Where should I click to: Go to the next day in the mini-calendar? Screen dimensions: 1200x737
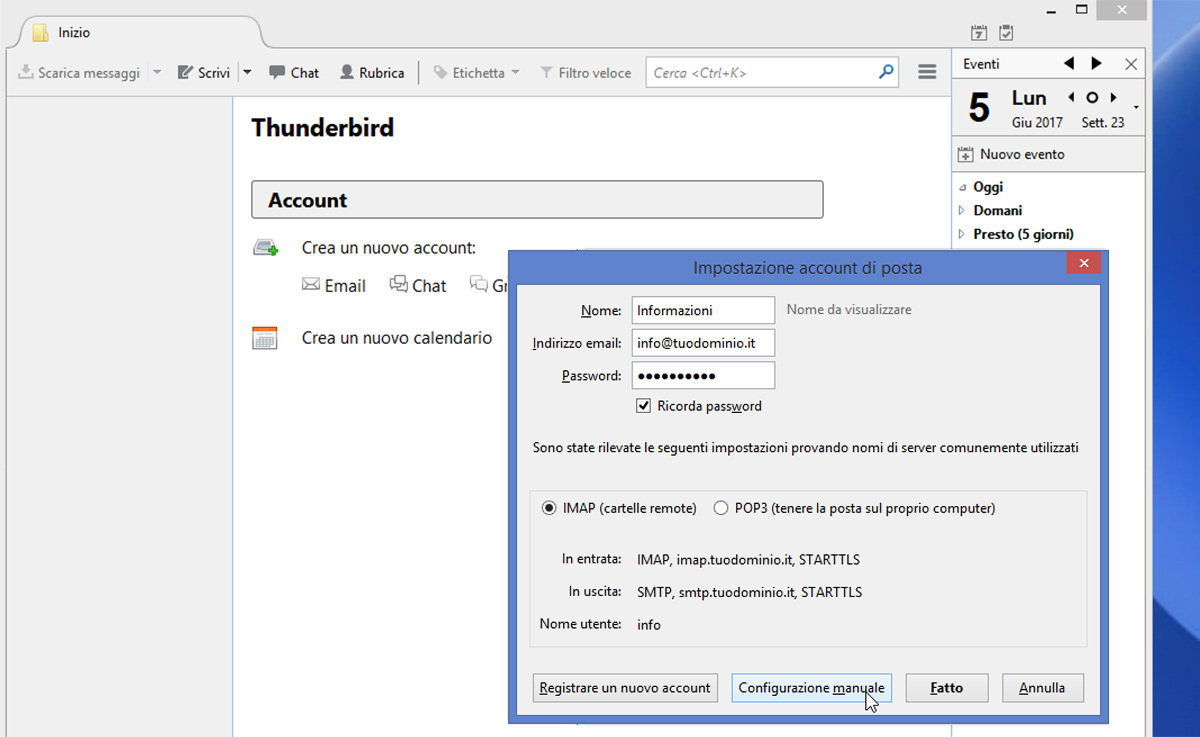point(1113,98)
